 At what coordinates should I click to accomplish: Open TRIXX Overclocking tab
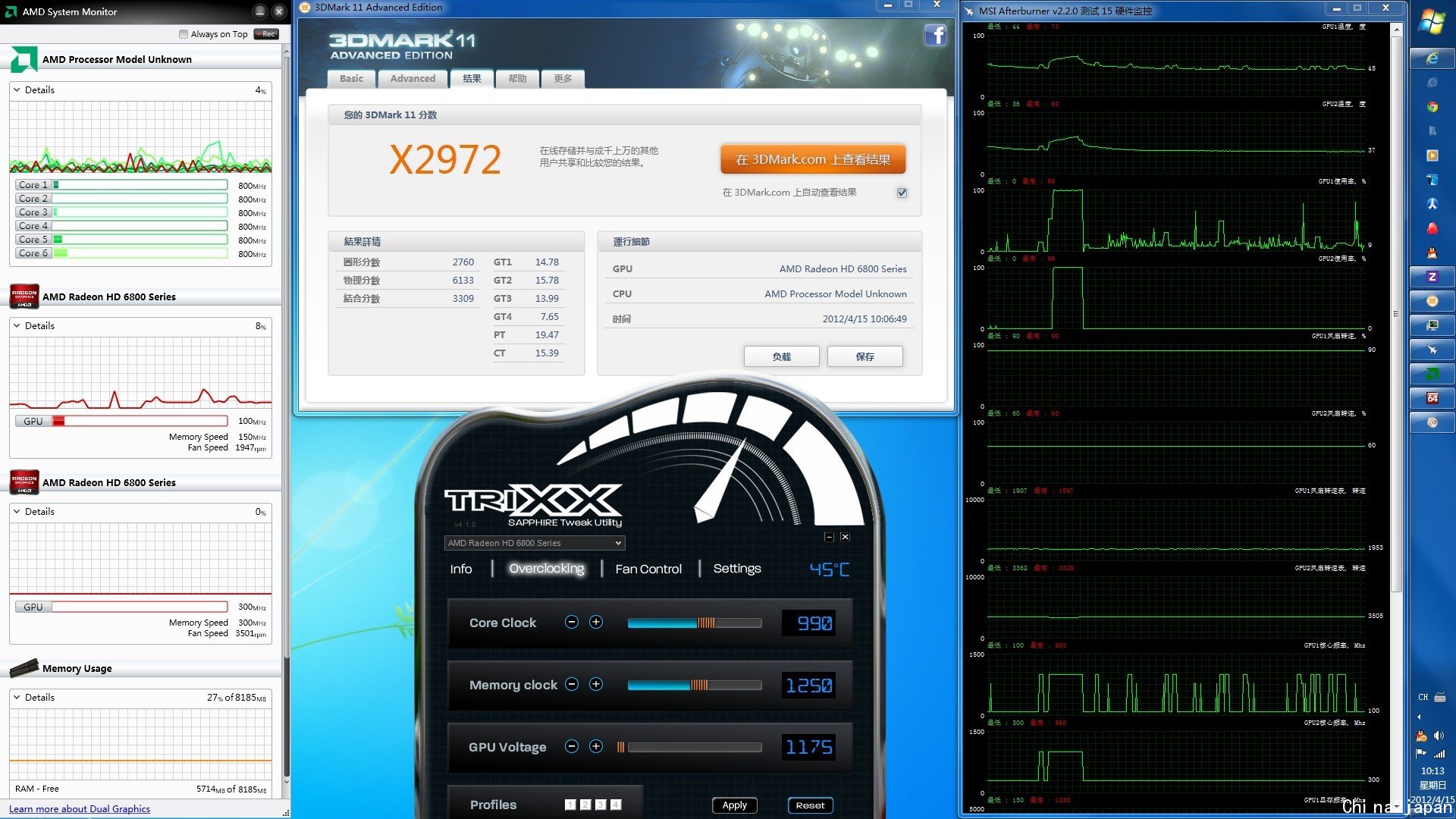point(547,569)
